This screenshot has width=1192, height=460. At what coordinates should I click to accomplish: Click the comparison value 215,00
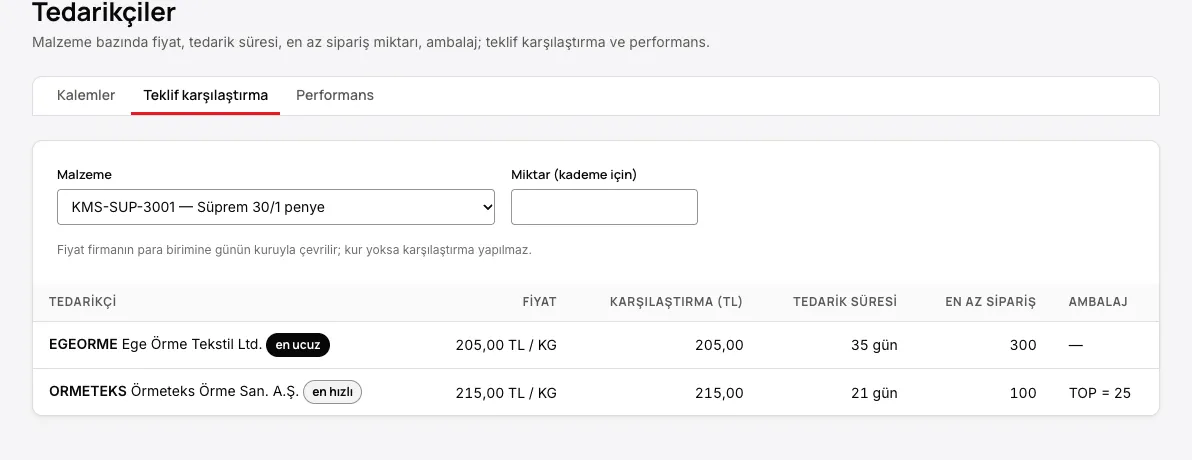(x=719, y=393)
